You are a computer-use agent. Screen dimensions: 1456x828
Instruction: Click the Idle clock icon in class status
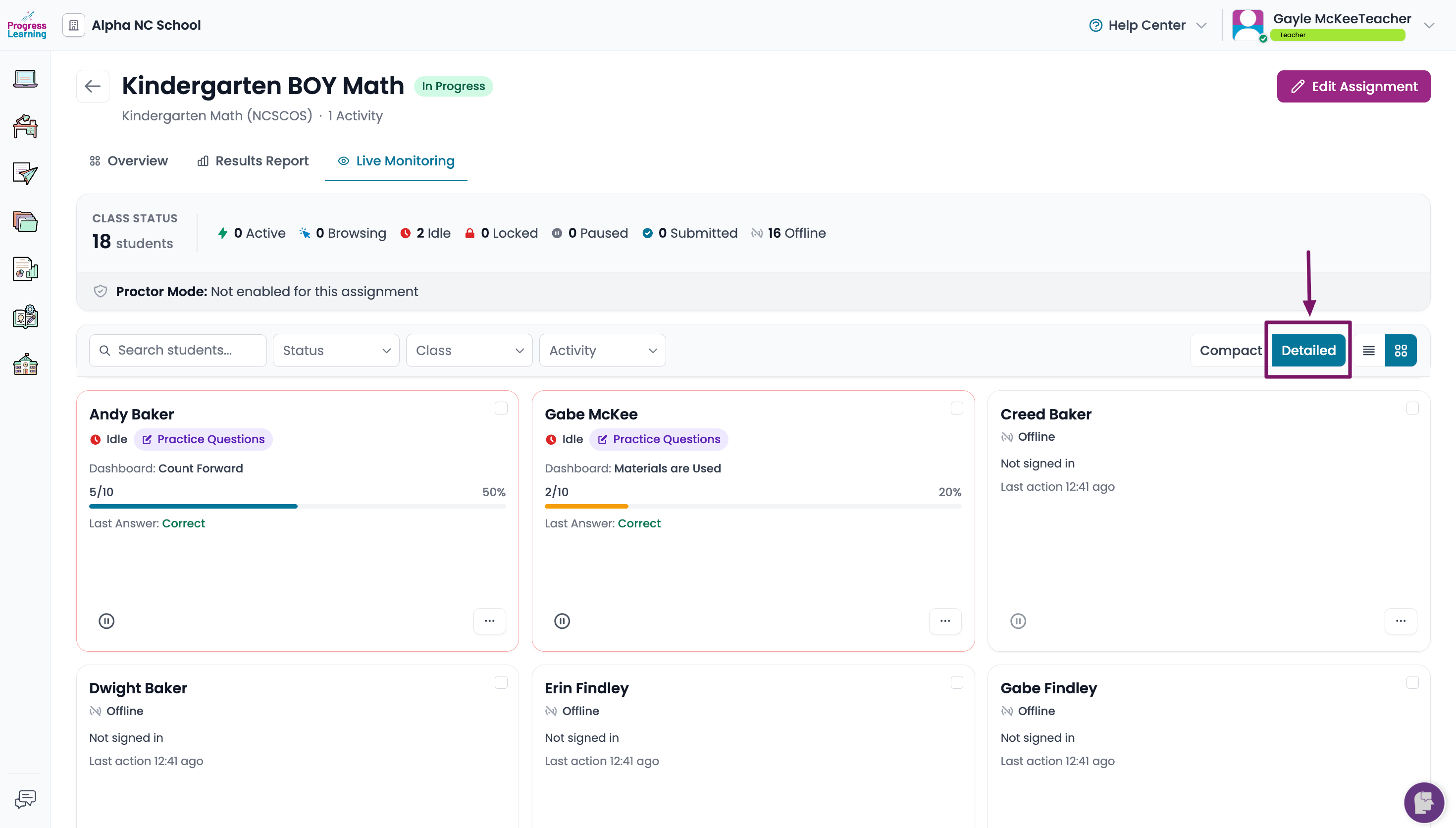(x=406, y=233)
